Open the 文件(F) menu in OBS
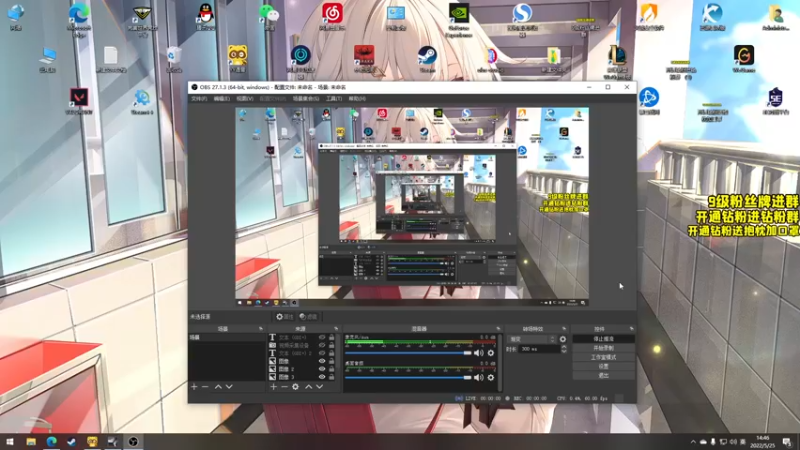The image size is (800, 450). [199, 98]
